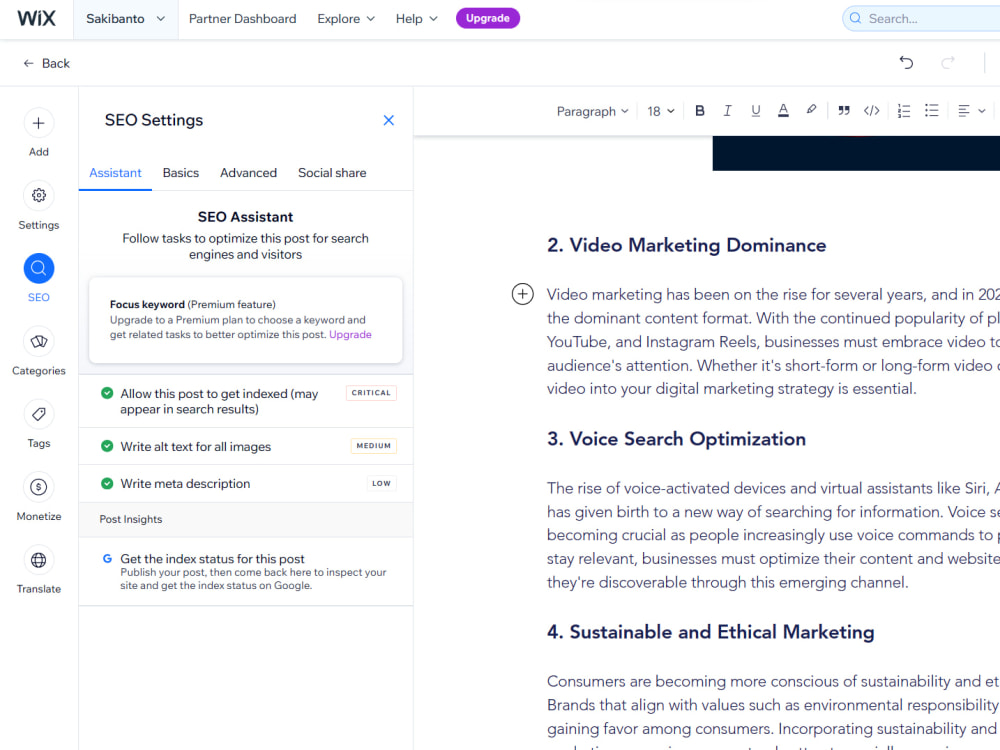The height and width of the screenshot is (750, 1000).
Task: Click the green check beside meta description
Action: point(107,483)
